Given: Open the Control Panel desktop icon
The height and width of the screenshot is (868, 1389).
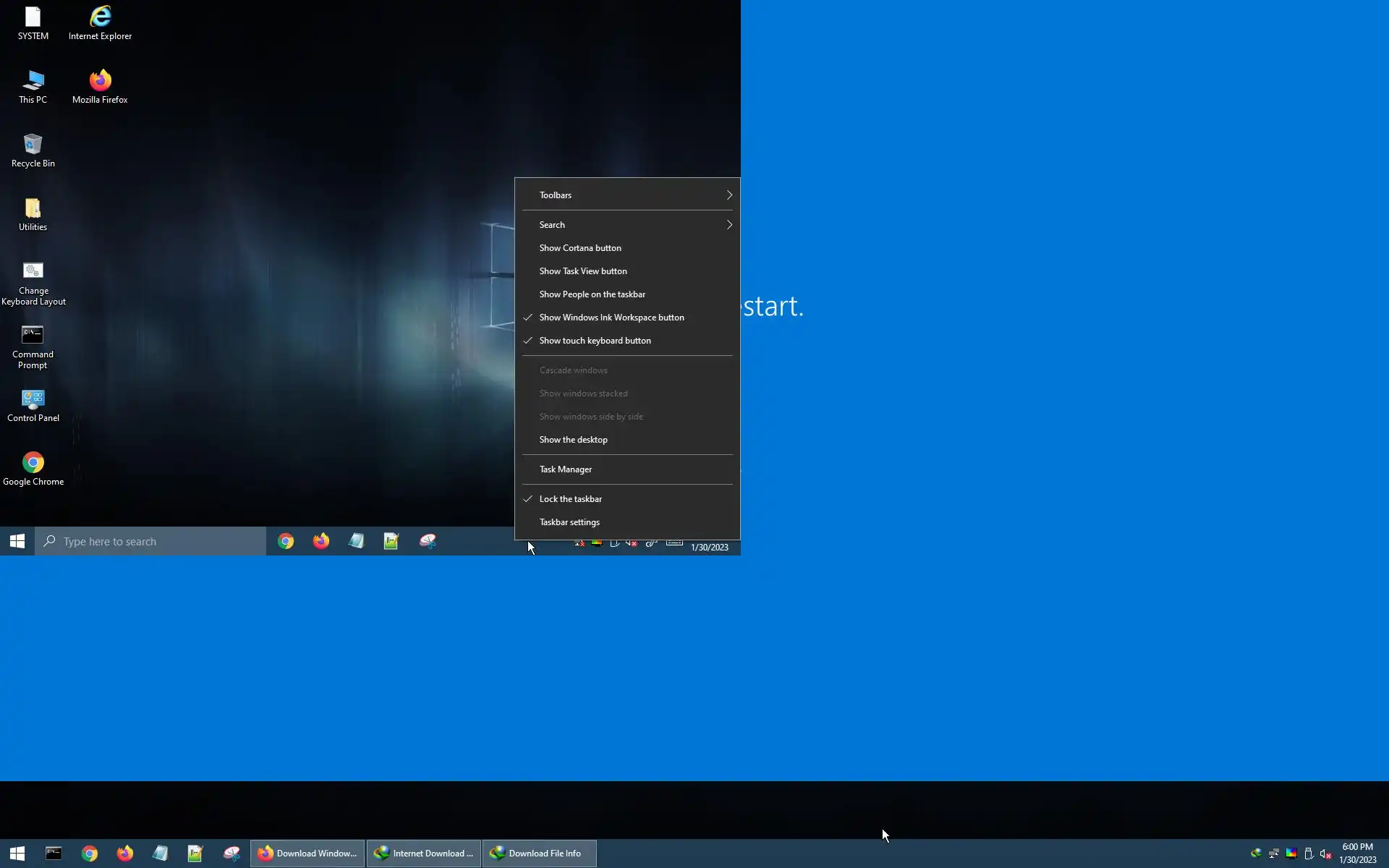Looking at the screenshot, I should point(33,405).
